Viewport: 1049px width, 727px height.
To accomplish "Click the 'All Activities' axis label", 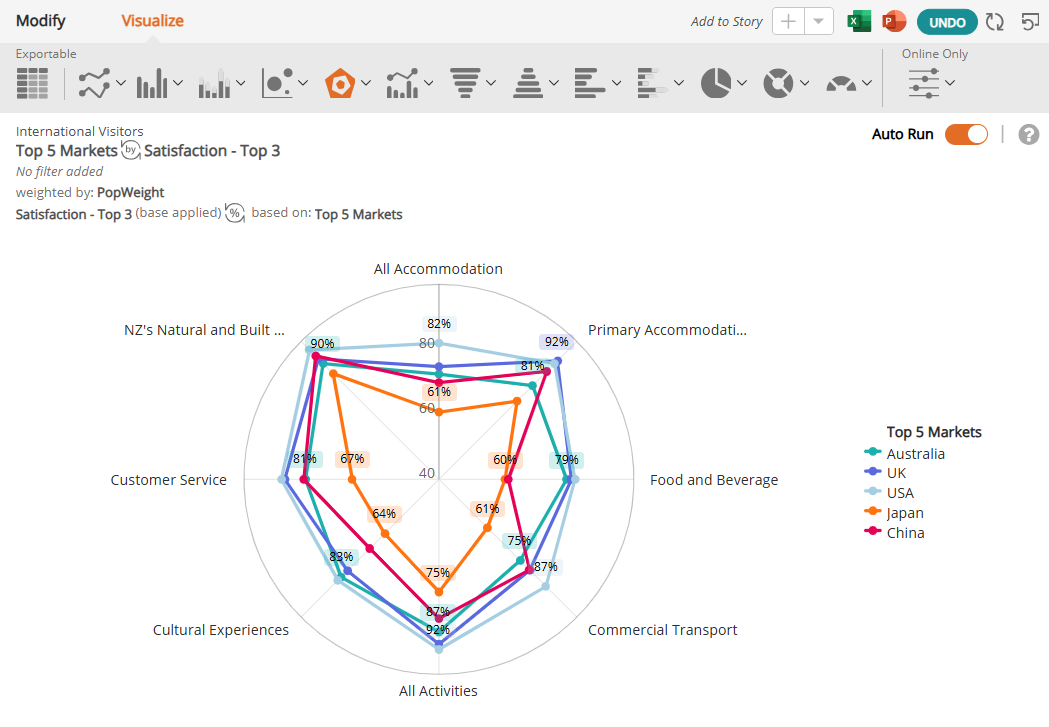I will 438,691.
